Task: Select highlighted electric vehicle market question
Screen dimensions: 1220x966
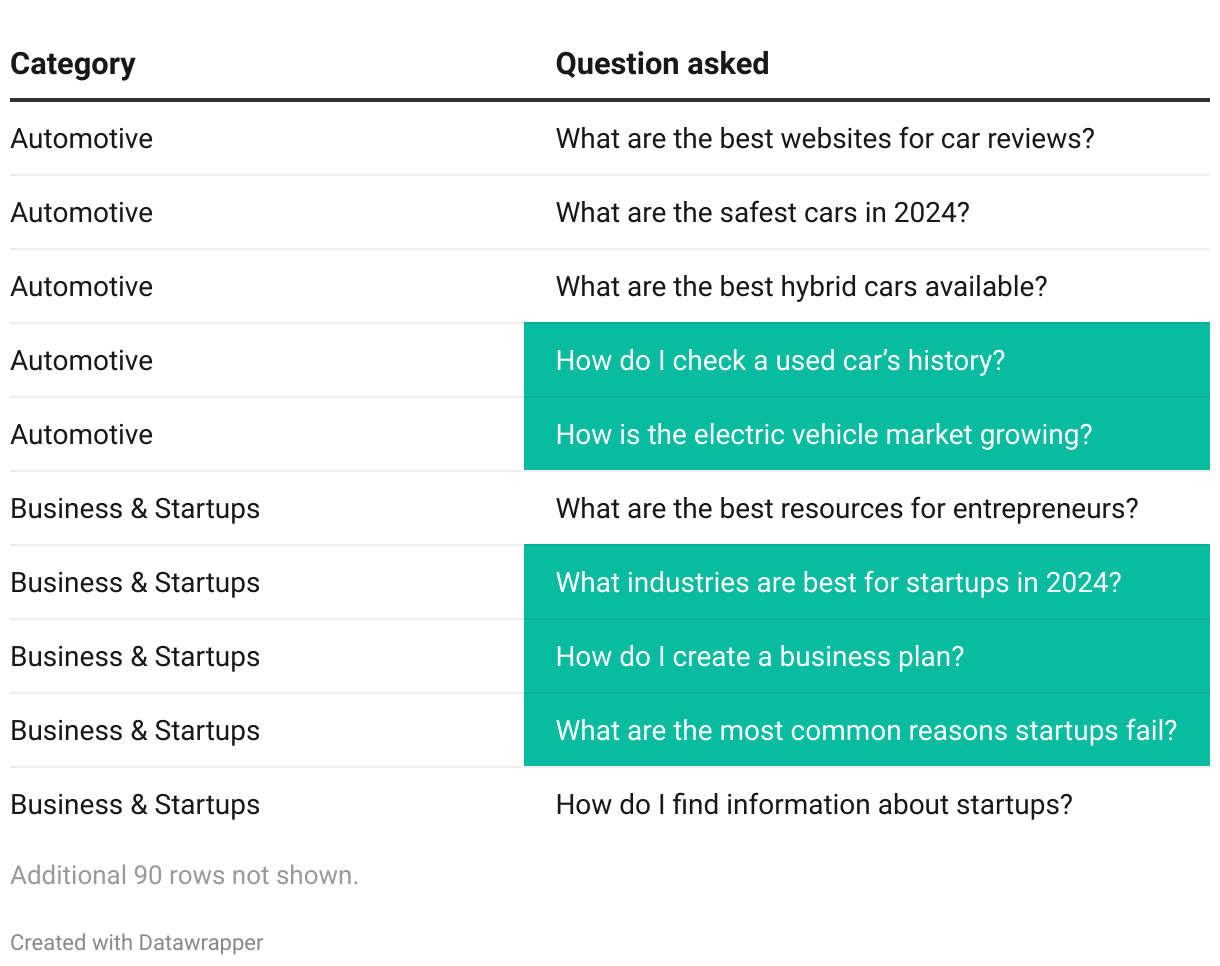Action: [824, 434]
